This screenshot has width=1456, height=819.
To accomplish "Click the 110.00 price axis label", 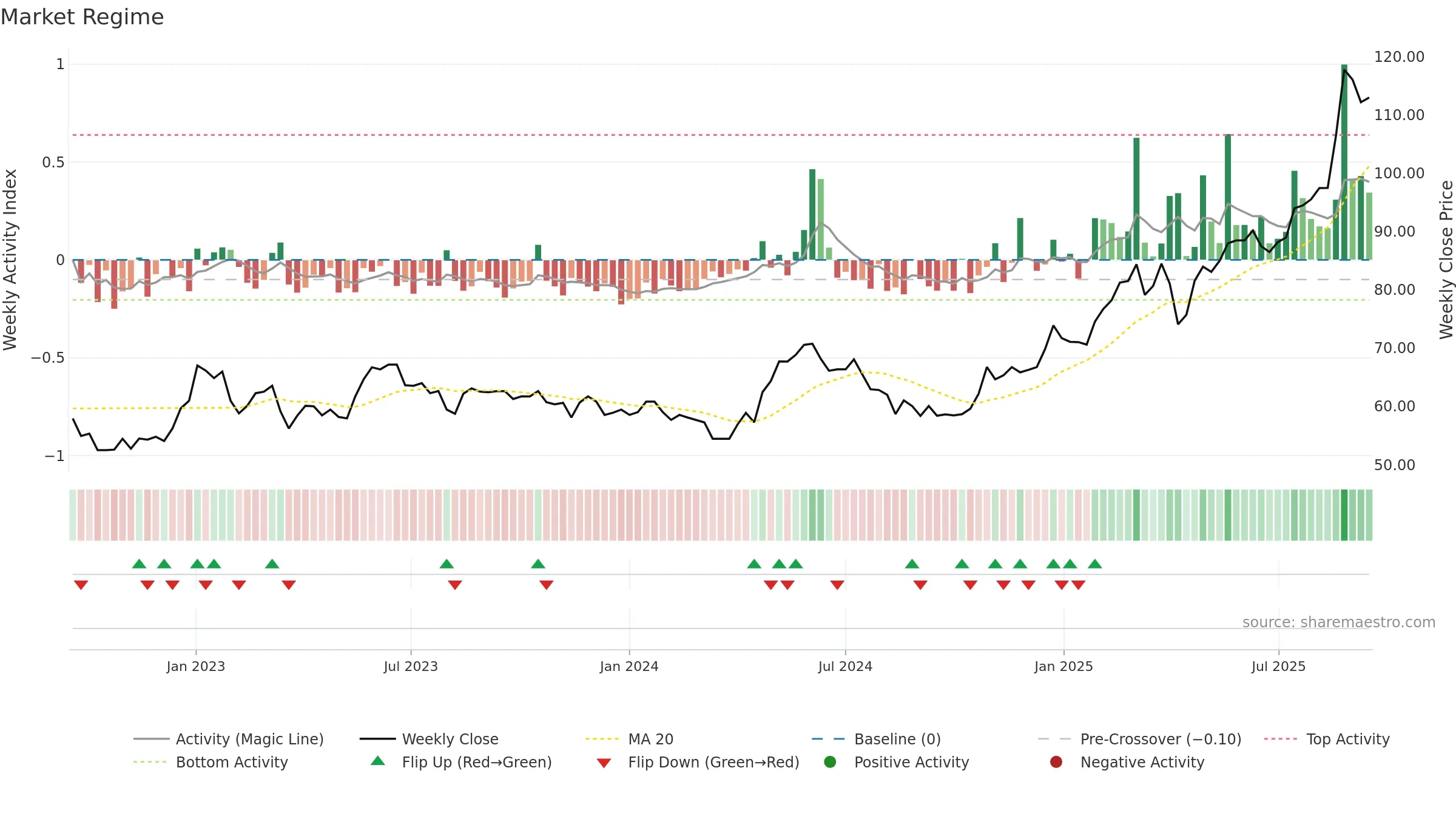I will 1399,115.
